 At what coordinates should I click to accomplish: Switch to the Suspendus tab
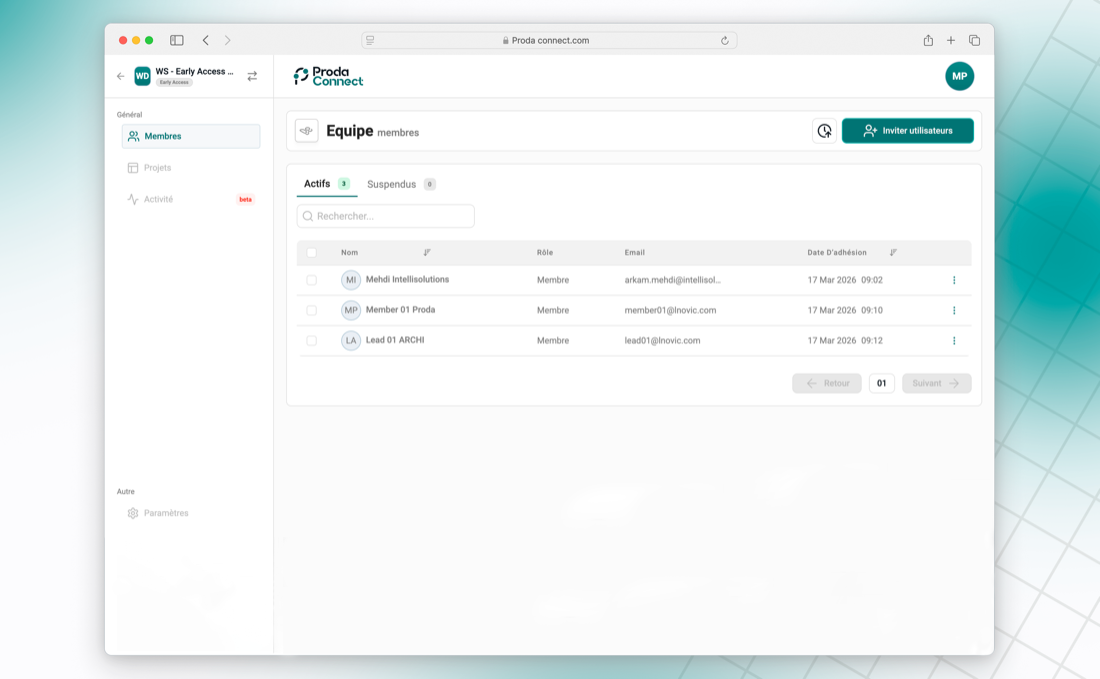[401, 184]
